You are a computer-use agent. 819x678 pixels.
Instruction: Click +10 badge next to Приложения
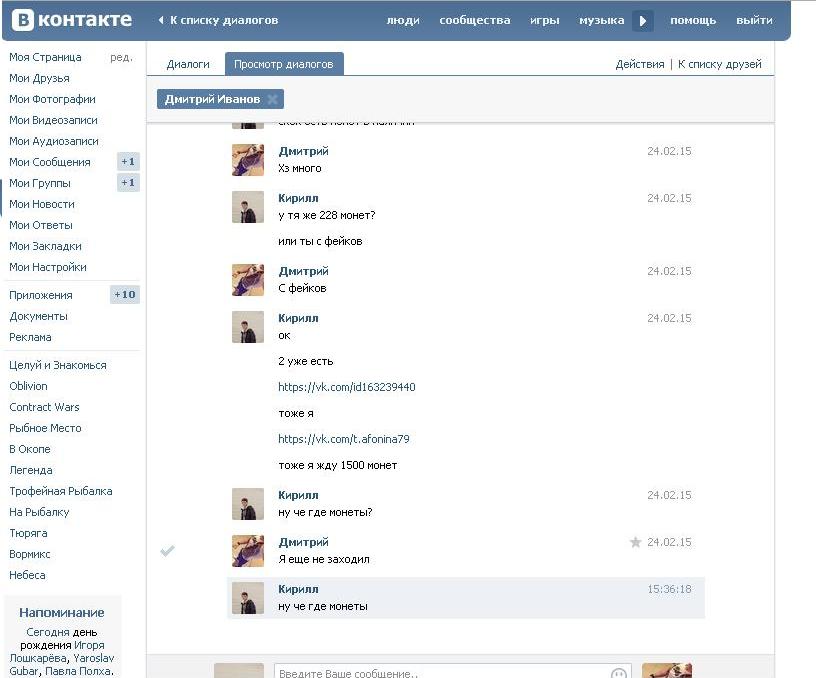[125, 295]
